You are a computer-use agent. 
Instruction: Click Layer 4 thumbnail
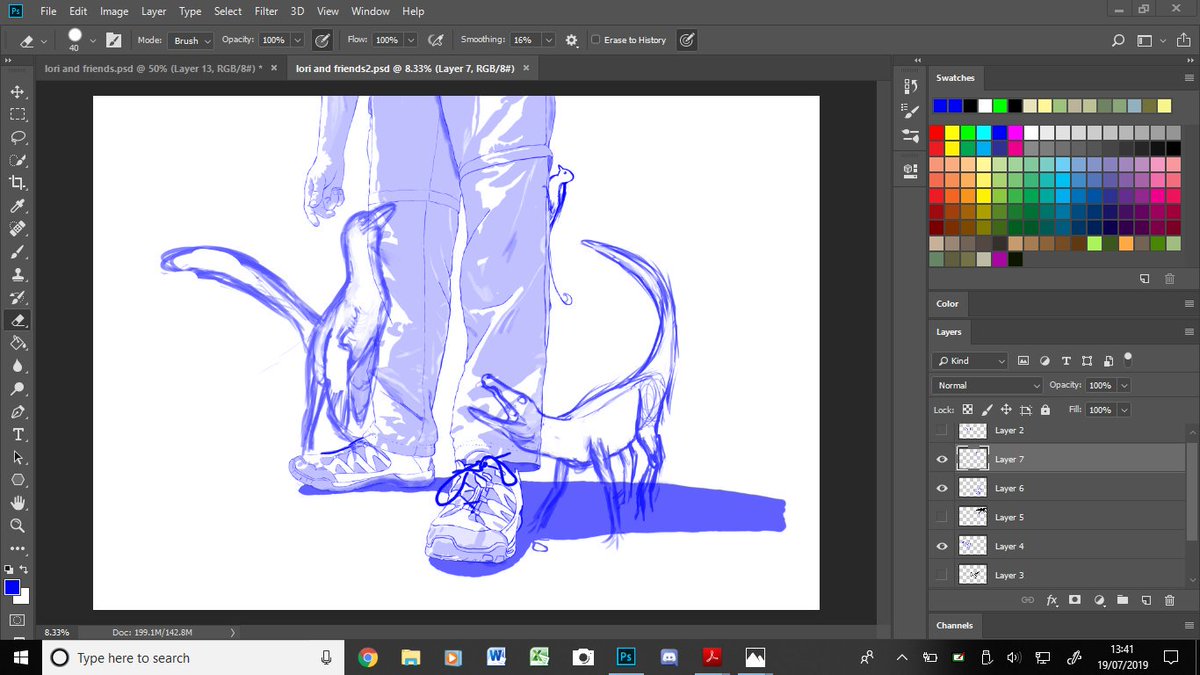(x=972, y=546)
